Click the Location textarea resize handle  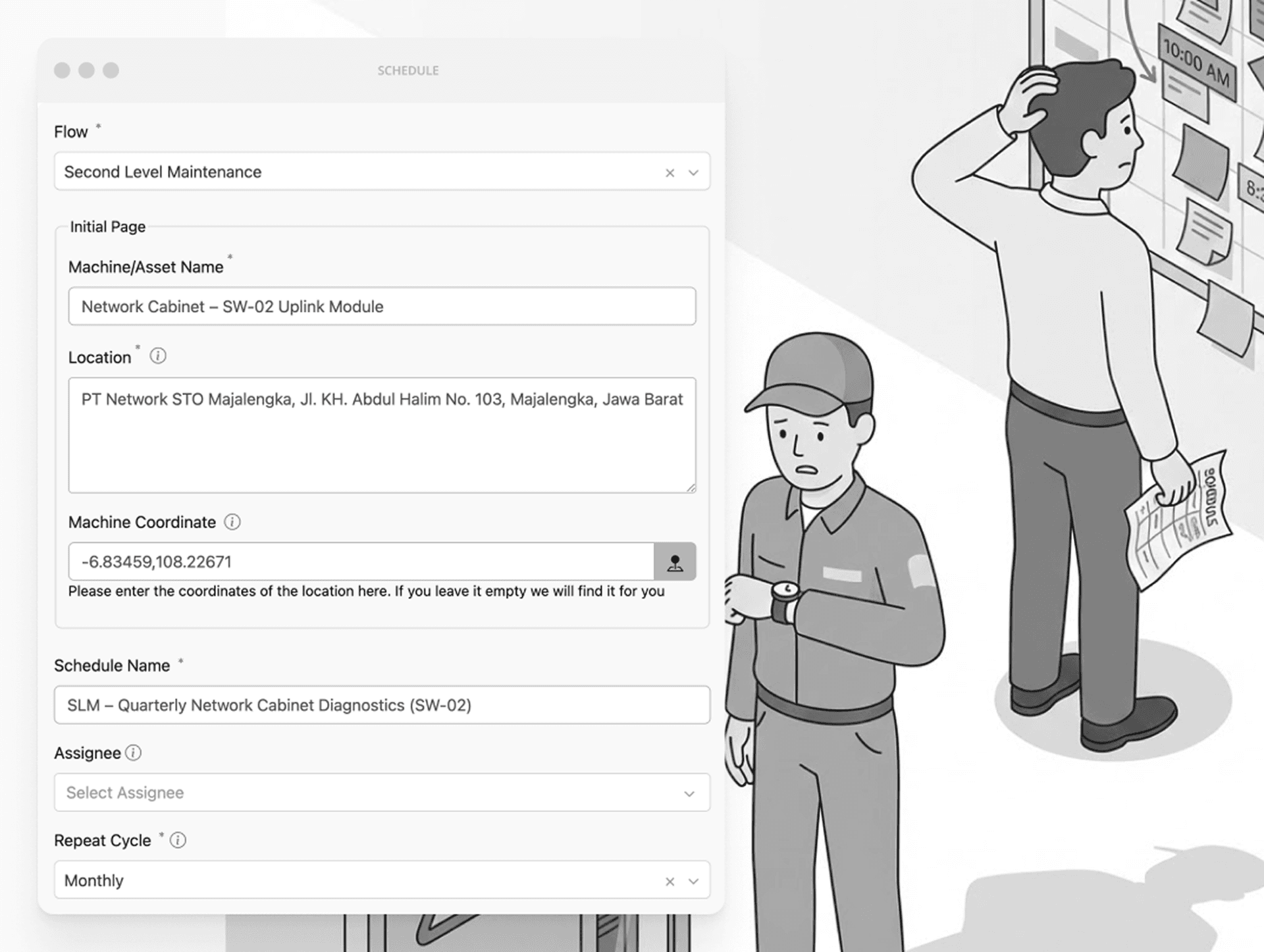691,487
